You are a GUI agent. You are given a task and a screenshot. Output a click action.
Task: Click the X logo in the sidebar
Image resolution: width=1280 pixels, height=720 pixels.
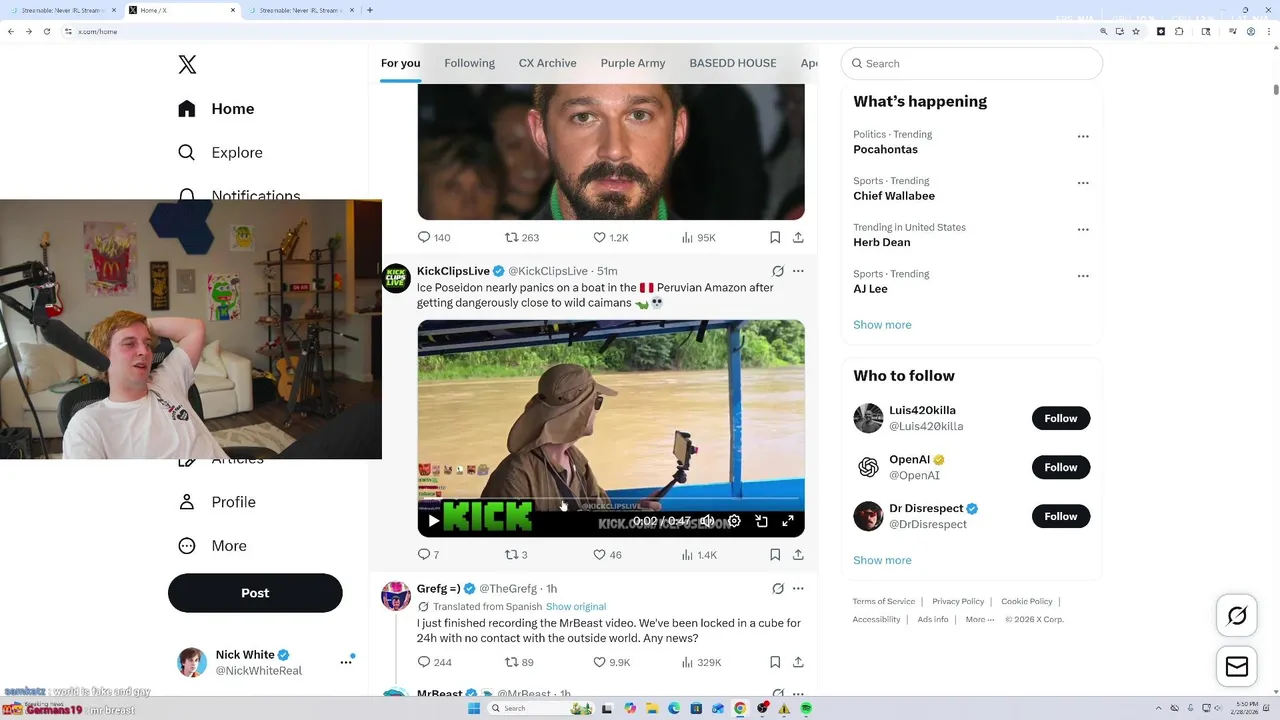[187, 65]
